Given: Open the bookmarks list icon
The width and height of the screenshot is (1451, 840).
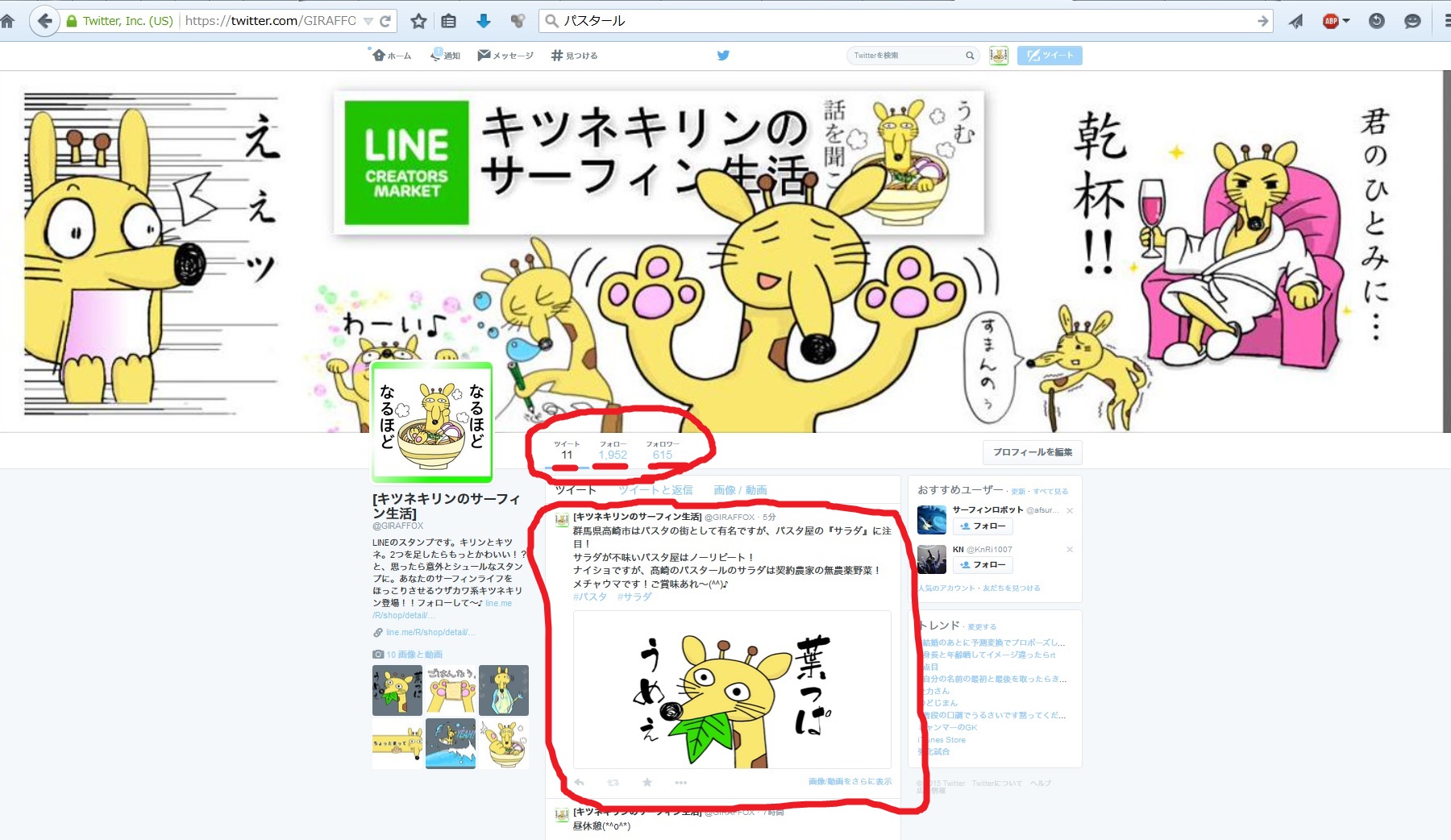Looking at the screenshot, I should 449,21.
